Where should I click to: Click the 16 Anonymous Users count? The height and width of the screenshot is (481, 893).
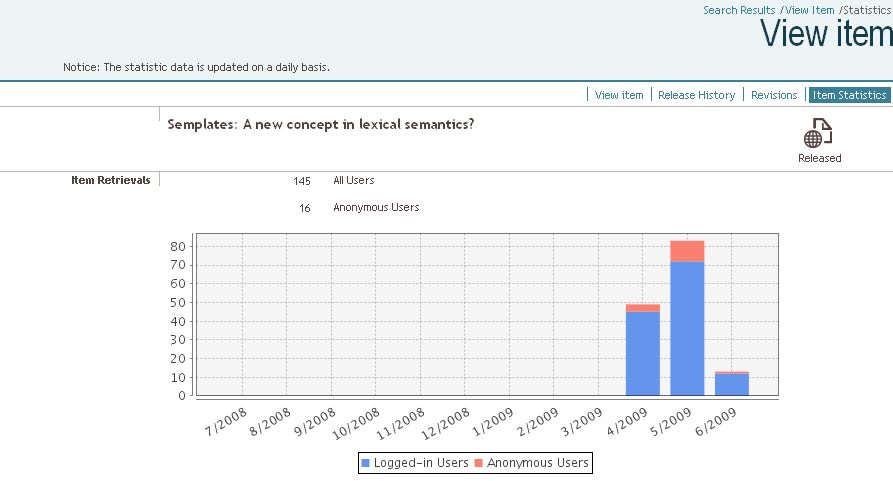coord(304,208)
